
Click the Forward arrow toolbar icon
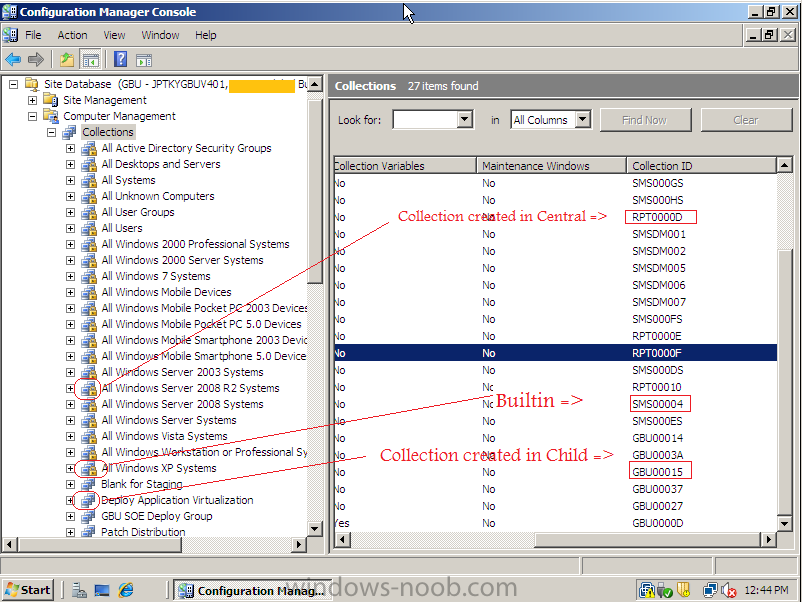(36, 60)
